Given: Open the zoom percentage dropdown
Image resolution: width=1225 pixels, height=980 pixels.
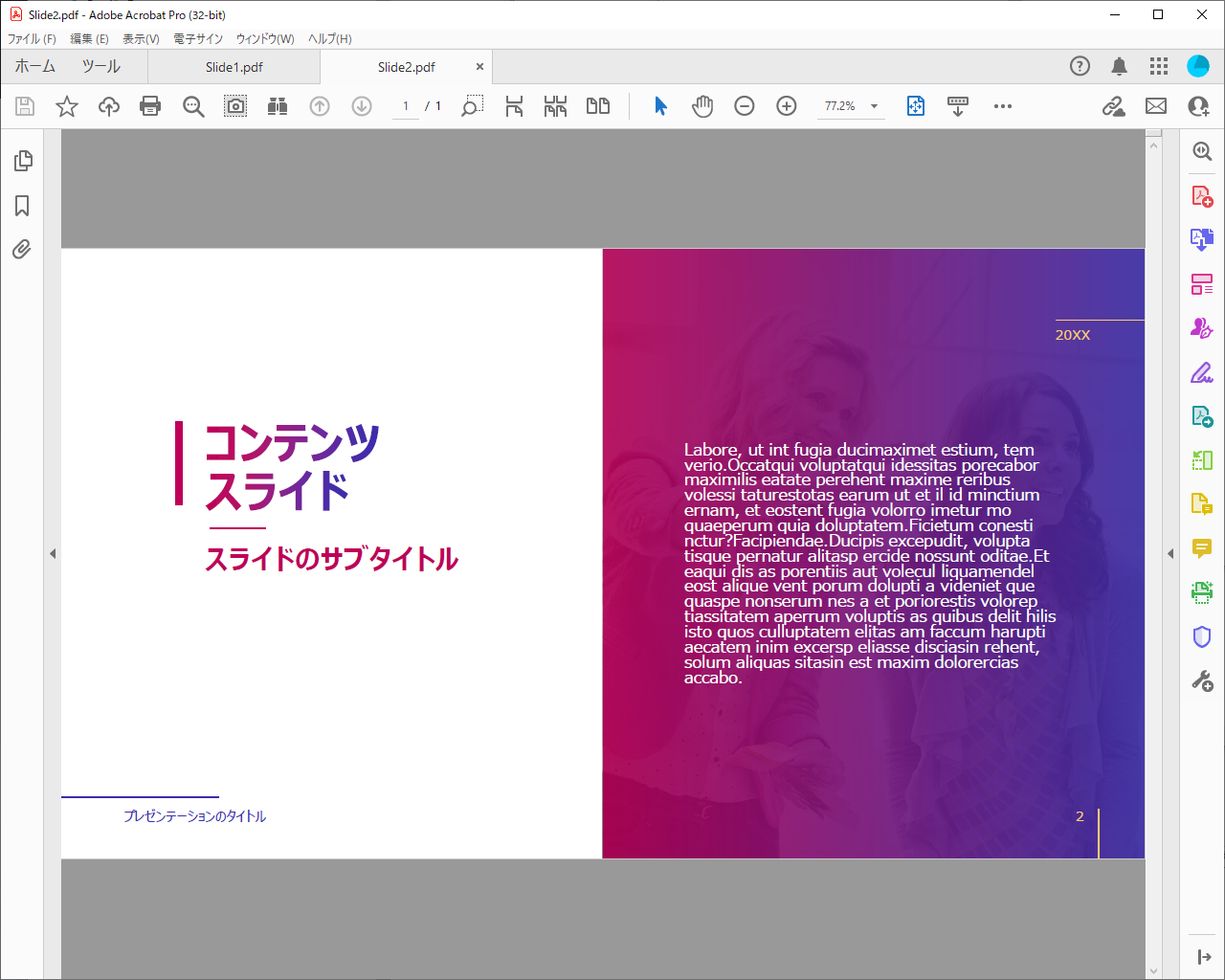Looking at the screenshot, I should [874, 106].
